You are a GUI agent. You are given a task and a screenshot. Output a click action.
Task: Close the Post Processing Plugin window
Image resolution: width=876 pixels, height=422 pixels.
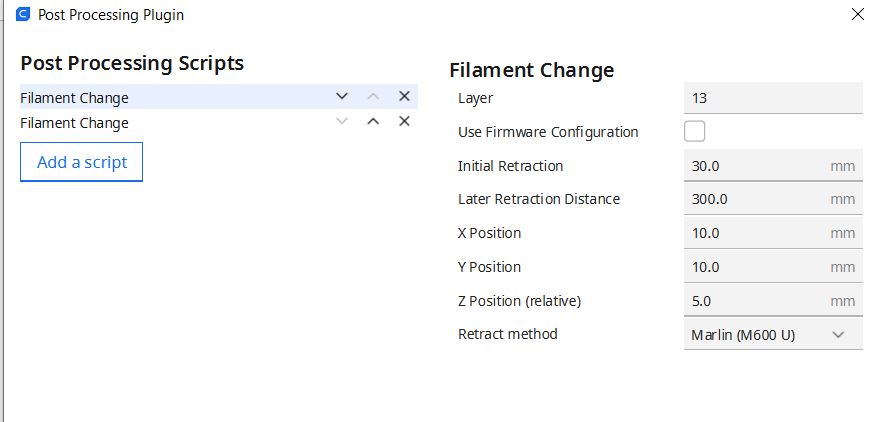pyautogui.click(x=856, y=15)
